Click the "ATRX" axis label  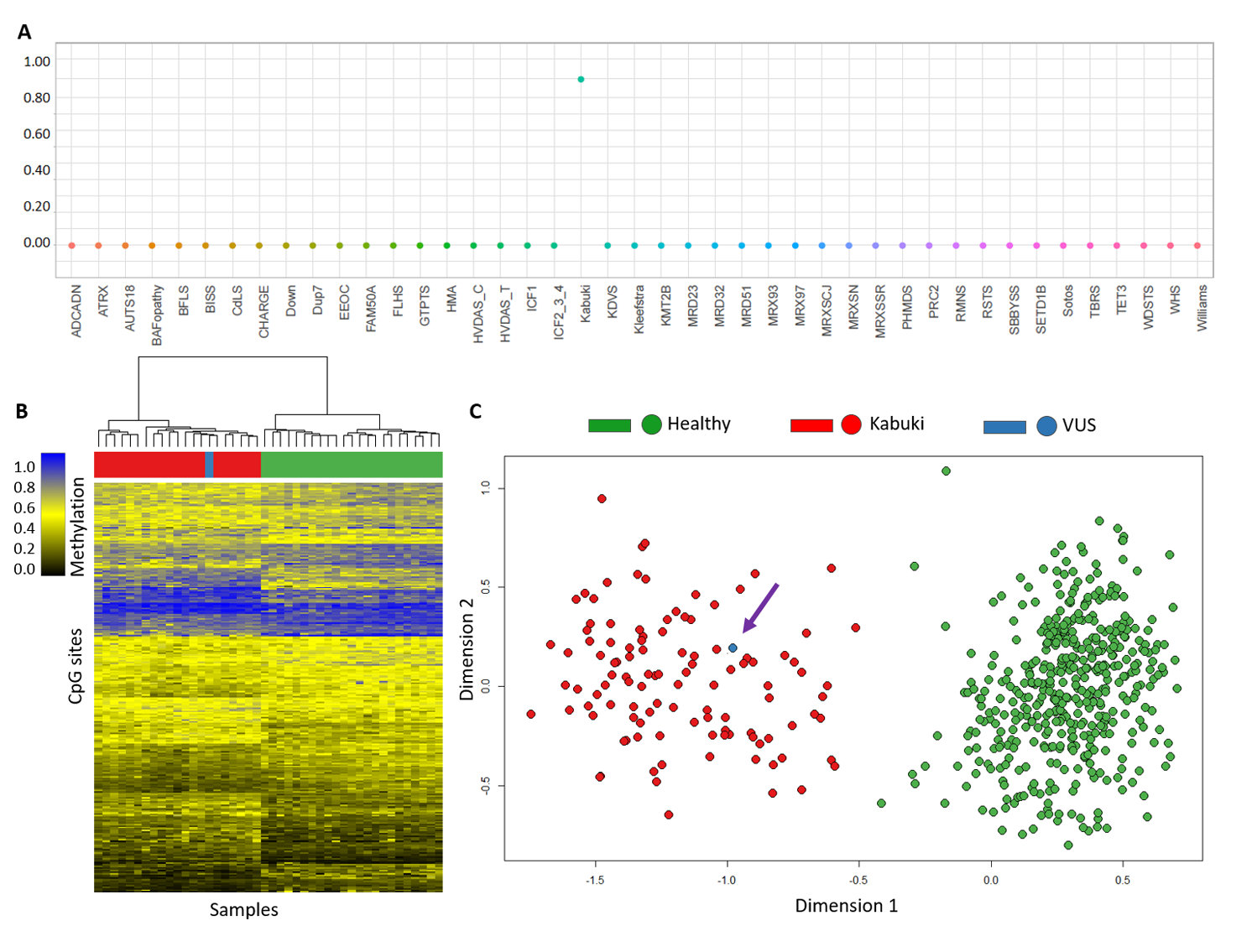103,300
